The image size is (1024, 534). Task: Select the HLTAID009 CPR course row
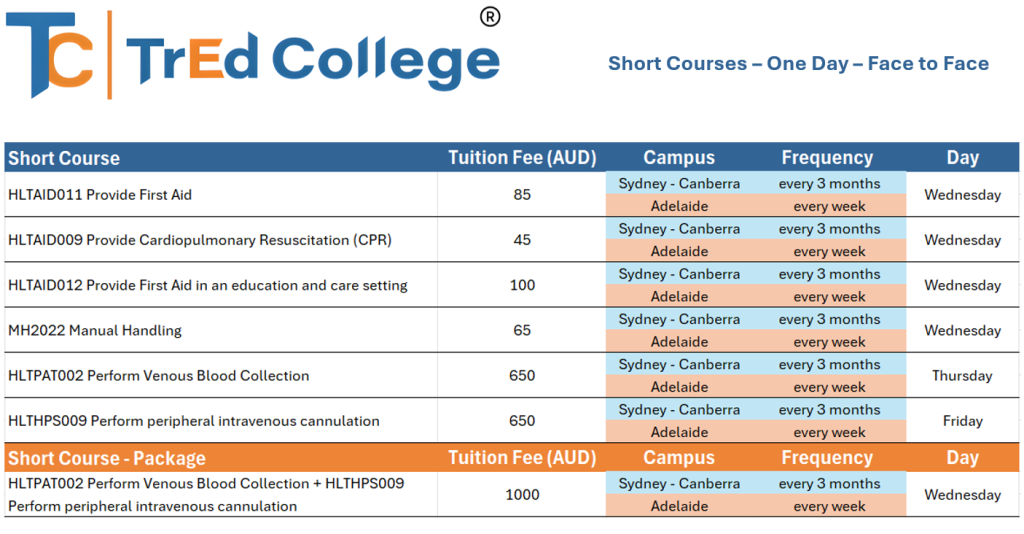tap(199, 240)
